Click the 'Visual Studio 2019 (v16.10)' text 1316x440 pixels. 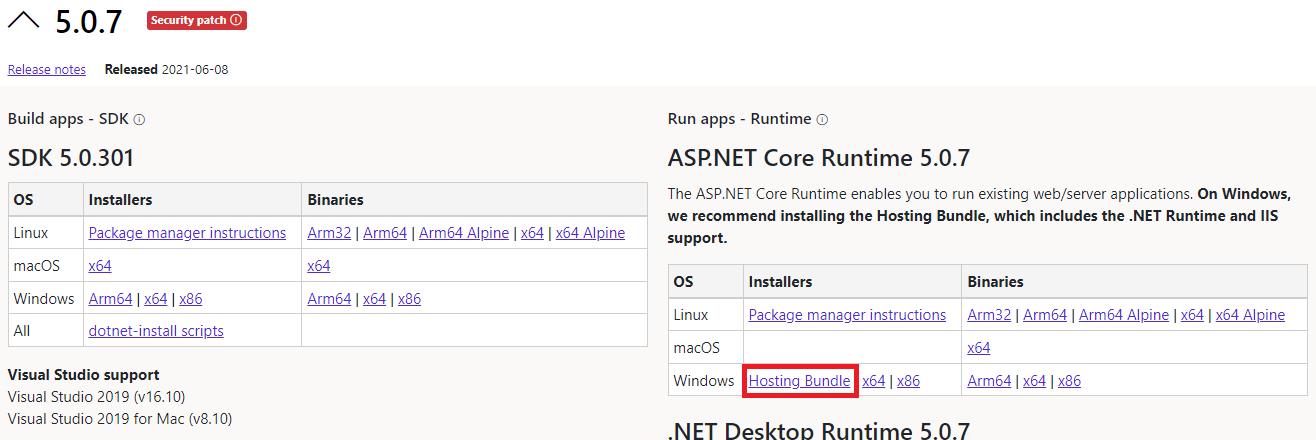tap(97, 397)
